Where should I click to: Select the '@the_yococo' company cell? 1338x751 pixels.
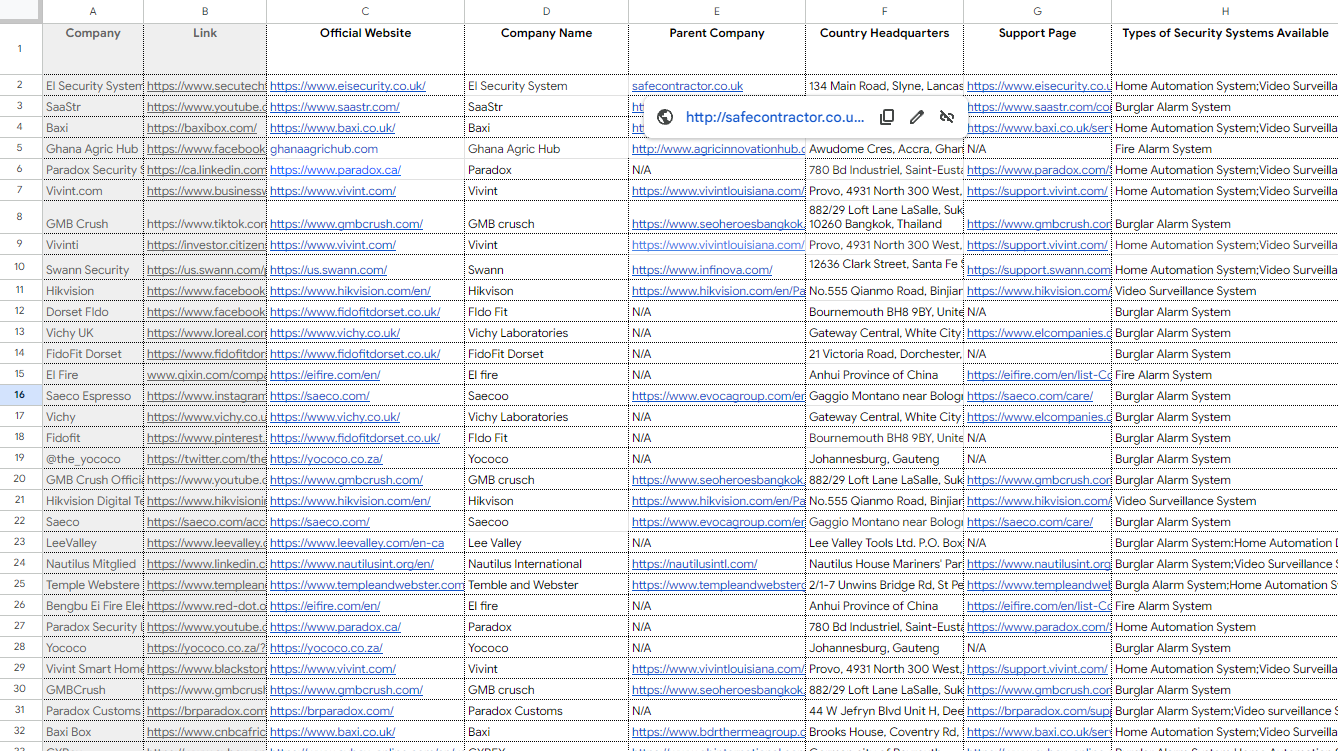pos(93,459)
